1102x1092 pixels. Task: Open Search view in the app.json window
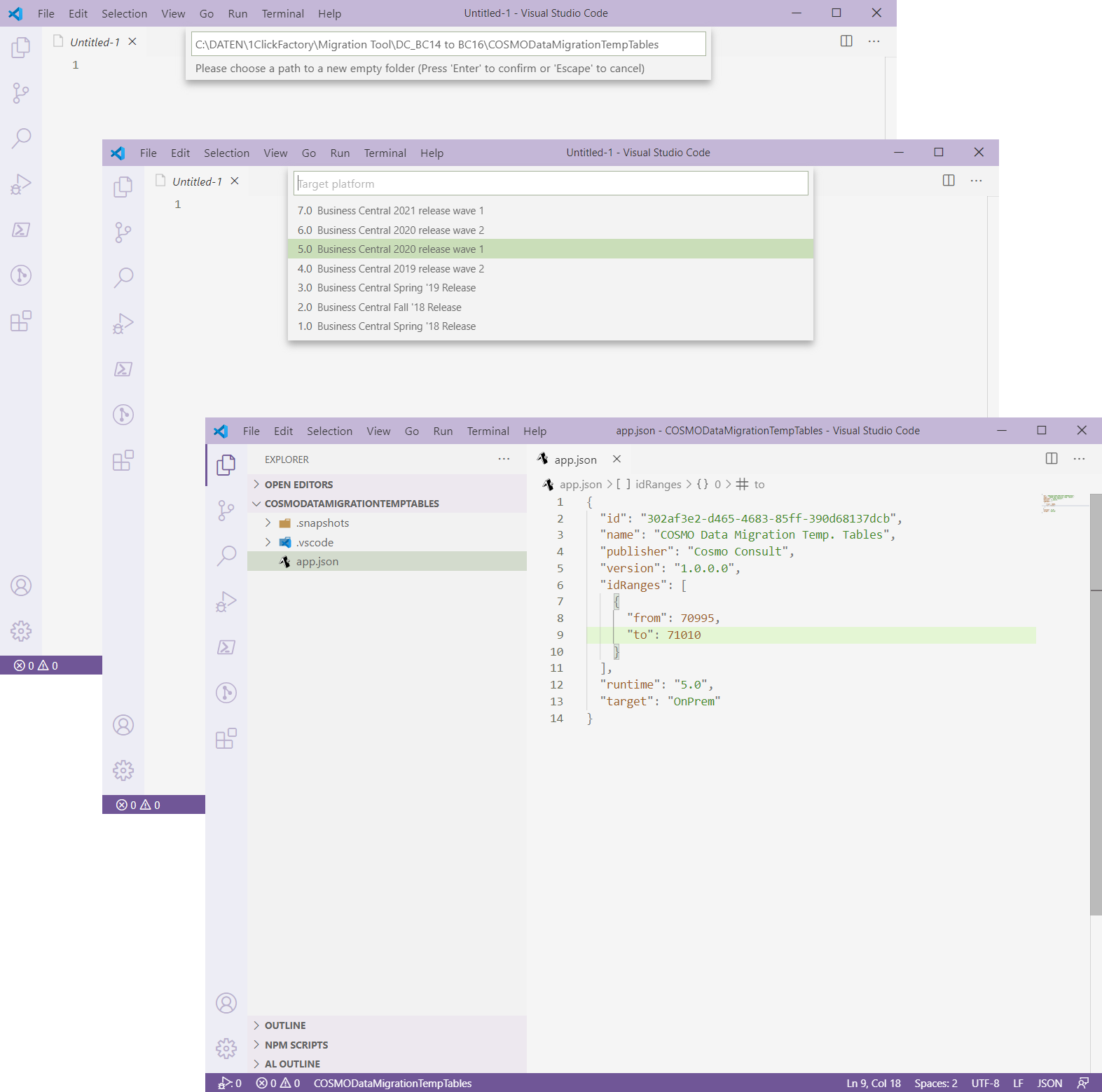tap(226, 555)
